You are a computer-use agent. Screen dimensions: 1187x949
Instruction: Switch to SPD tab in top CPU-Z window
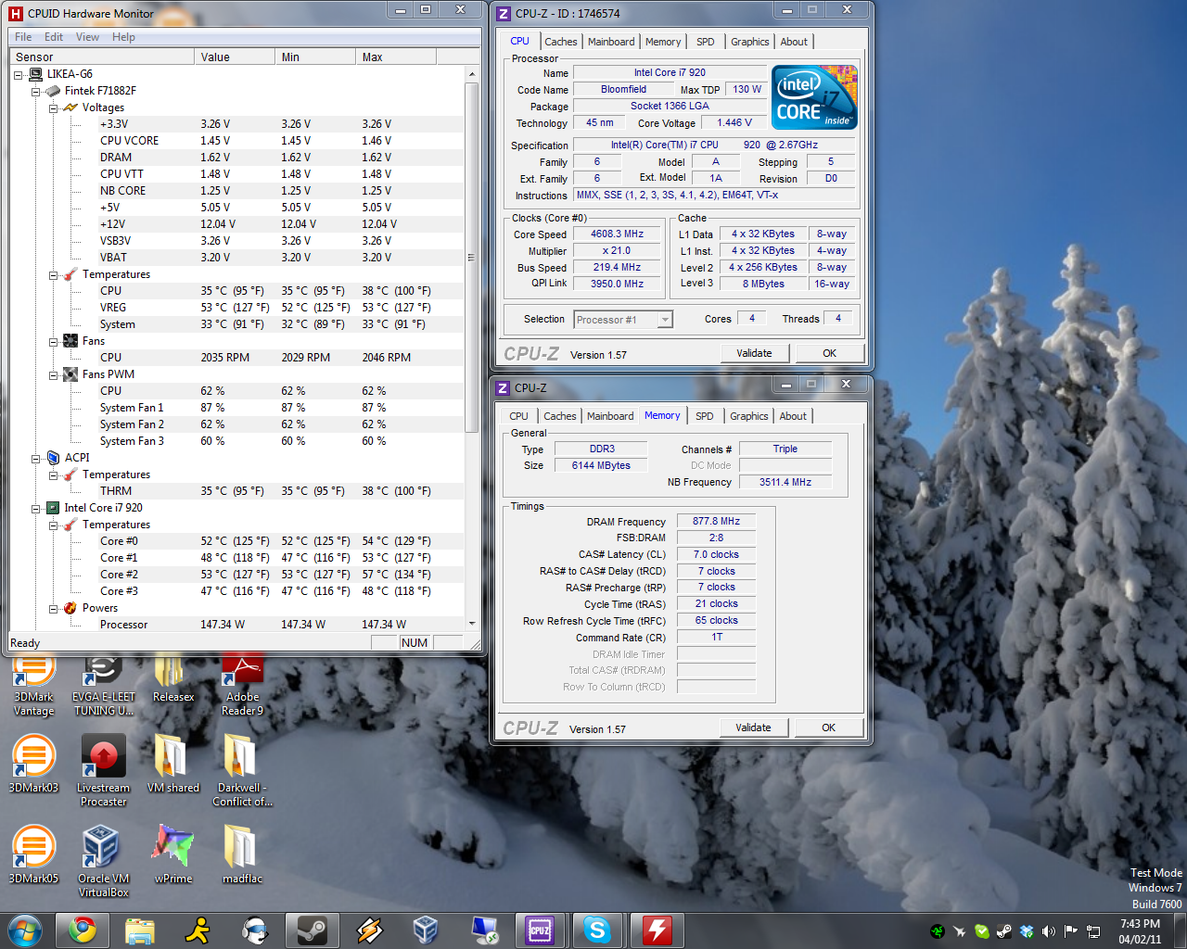point(705,42)
